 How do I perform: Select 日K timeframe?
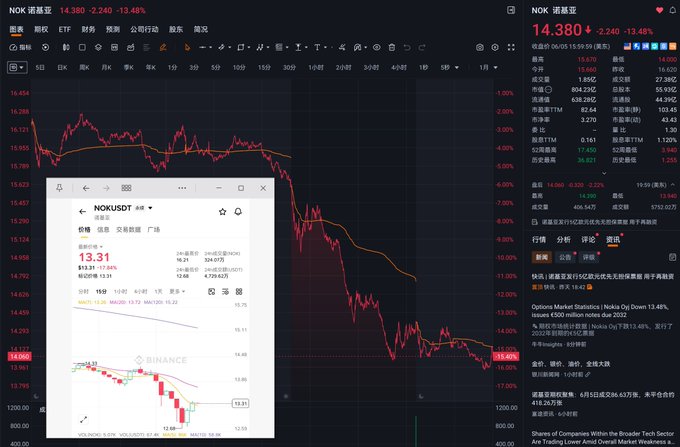click(x=62, y=67)
